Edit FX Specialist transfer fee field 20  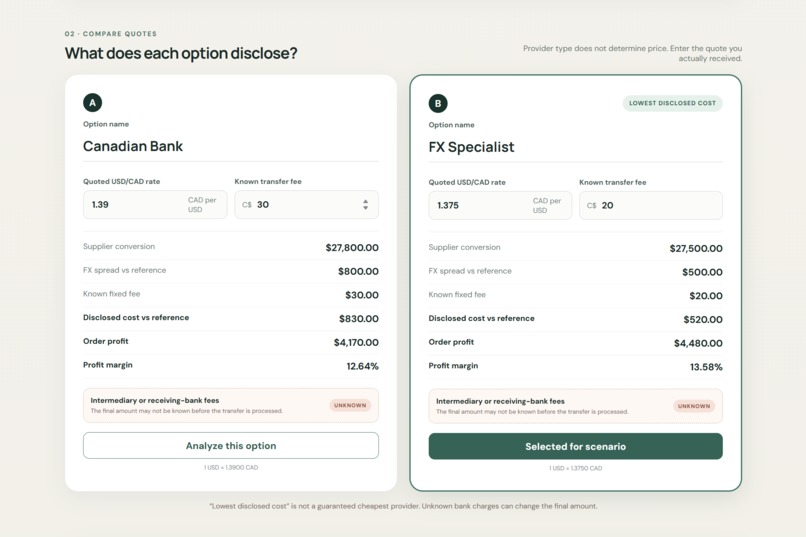(651, 206)
